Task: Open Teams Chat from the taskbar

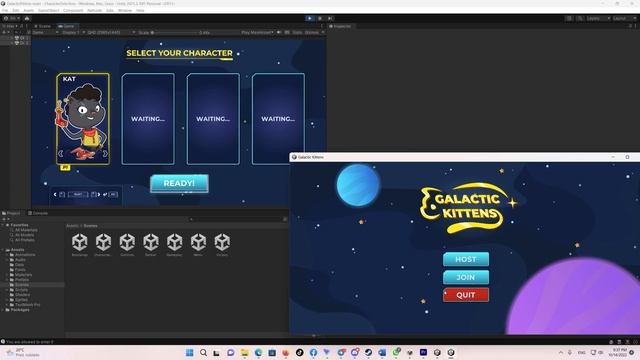Action: [231, 353]
